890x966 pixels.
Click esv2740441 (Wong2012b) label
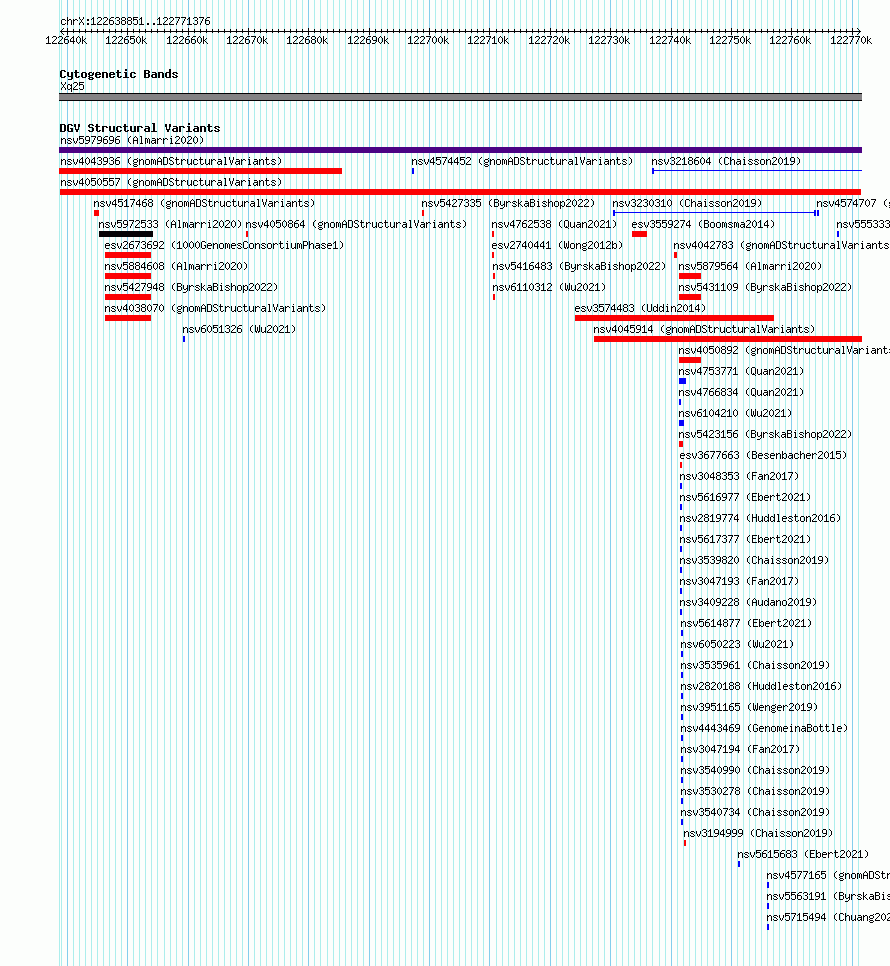557,245
